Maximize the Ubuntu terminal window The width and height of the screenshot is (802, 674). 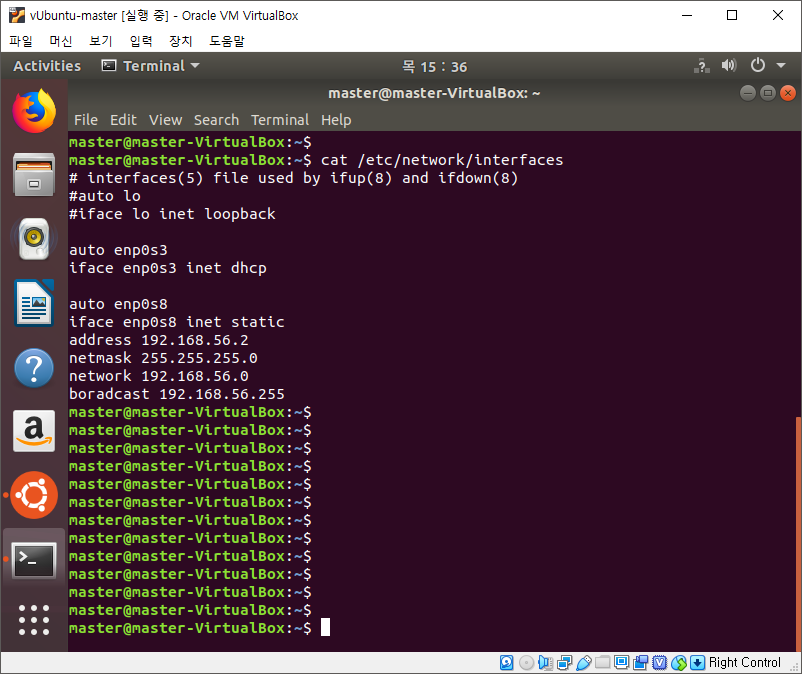click(x=767, y=93)
